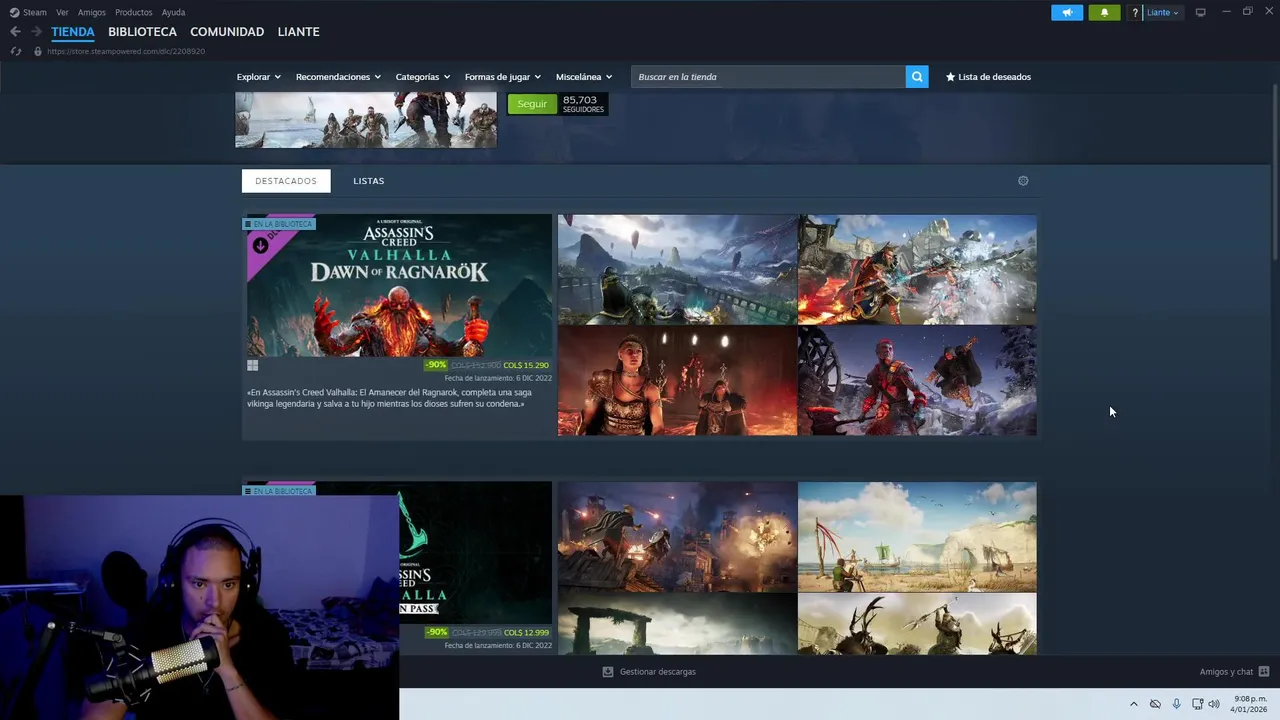
Task: Expand the Recomendaciones dropdown
Action: 338,77
